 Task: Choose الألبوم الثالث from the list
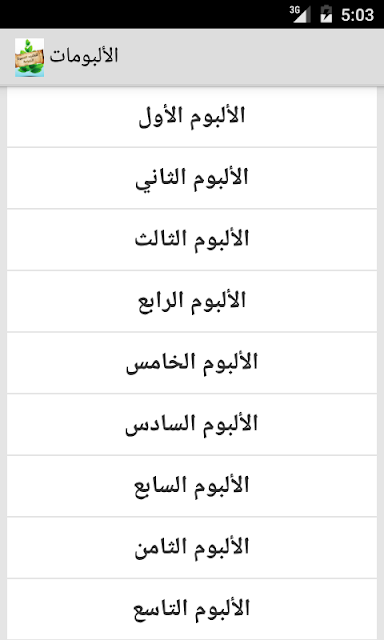coord(192,240)
